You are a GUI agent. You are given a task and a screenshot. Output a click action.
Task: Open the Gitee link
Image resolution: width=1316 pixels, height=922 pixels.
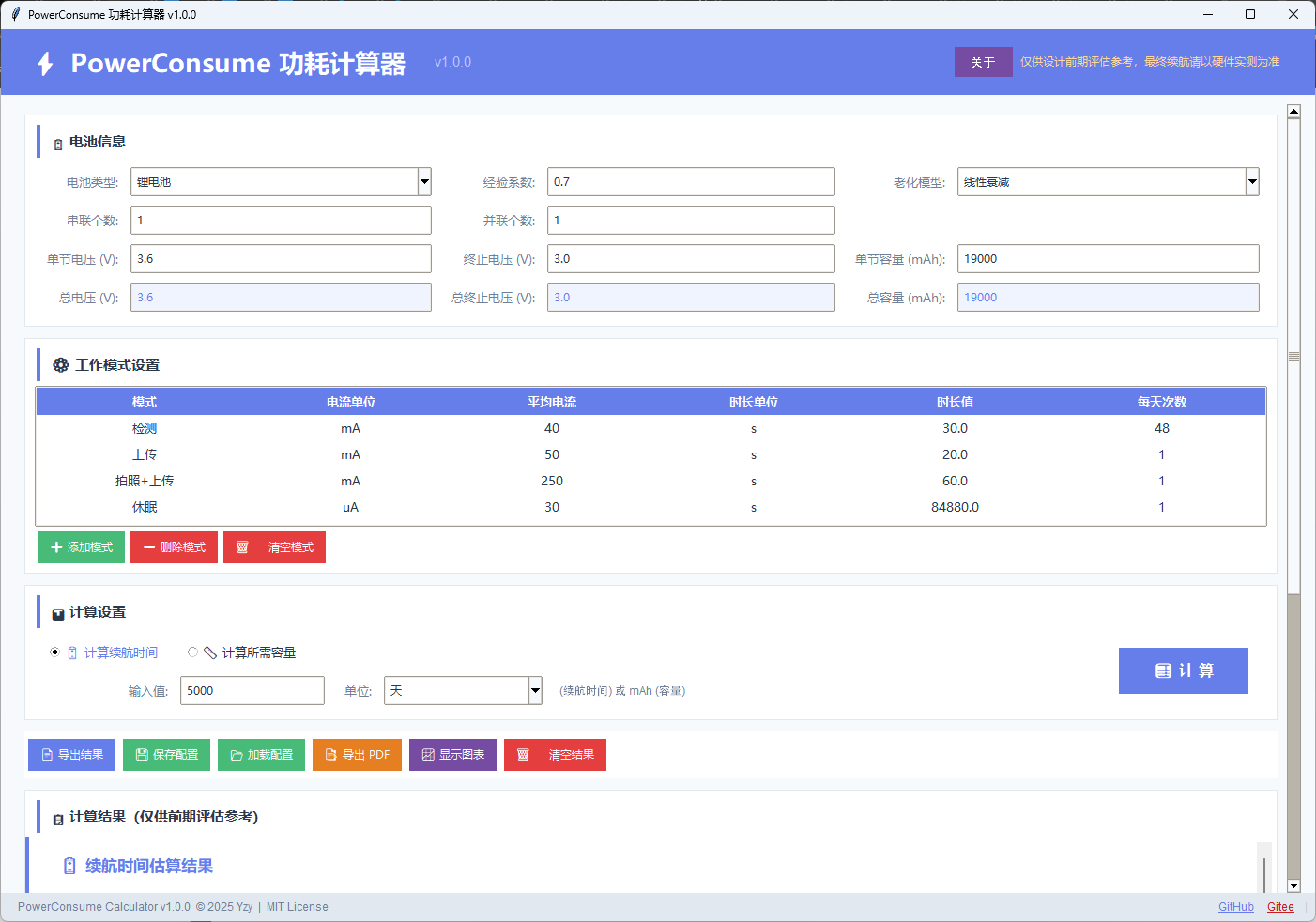click(1280, 907)
